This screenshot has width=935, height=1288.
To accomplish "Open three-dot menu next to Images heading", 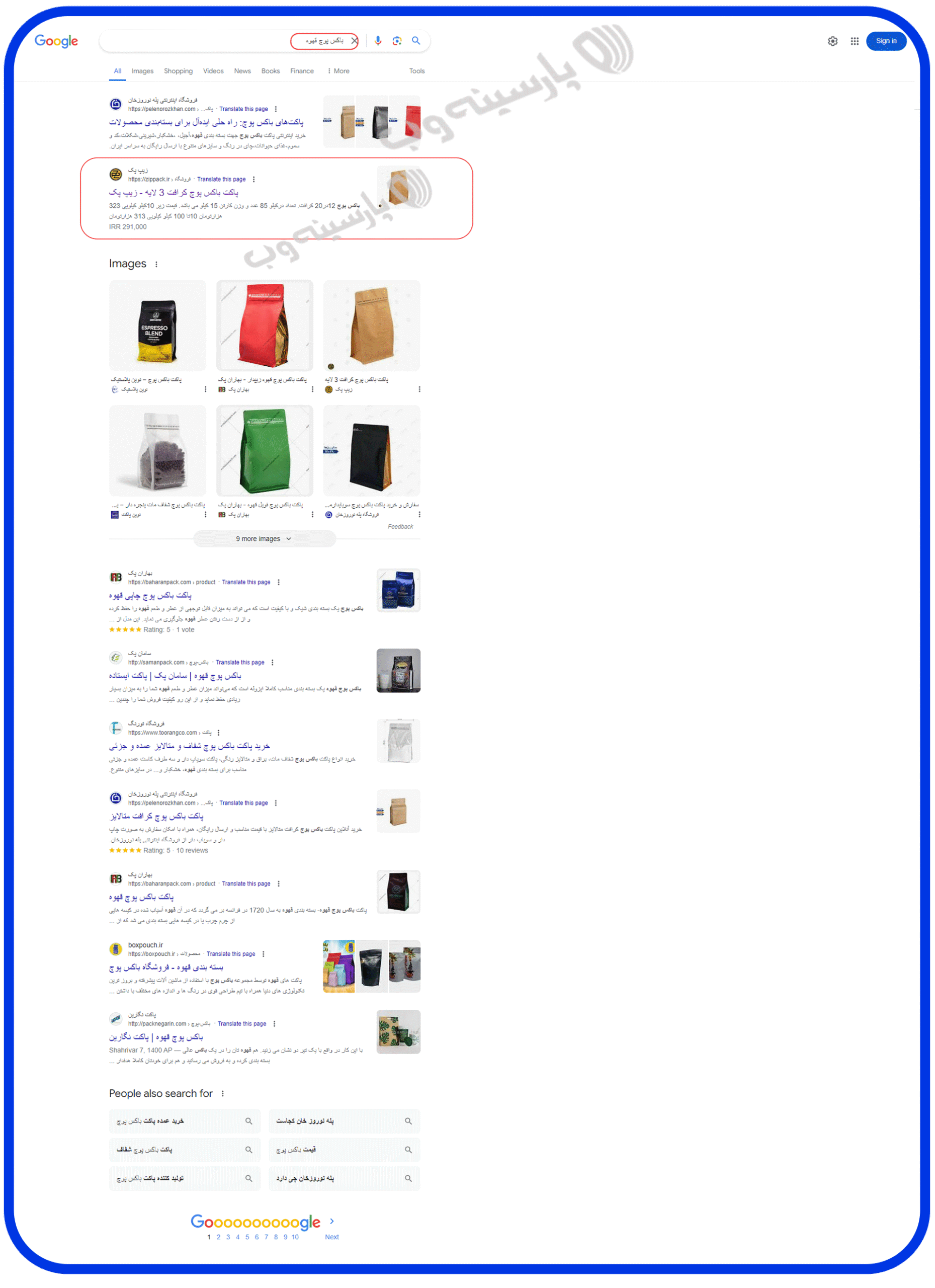I will [157, 265].
